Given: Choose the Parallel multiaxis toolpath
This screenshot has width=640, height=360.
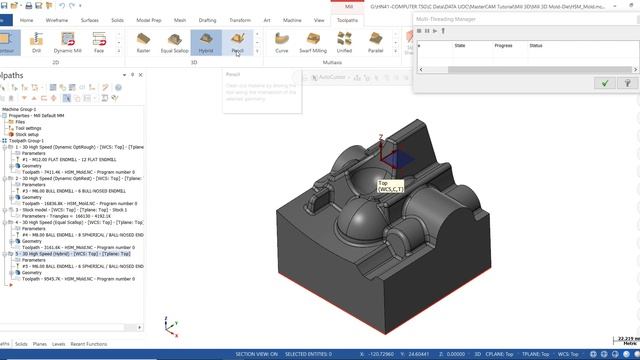Looking at the screenshot, I should click(x=376, y=42).
